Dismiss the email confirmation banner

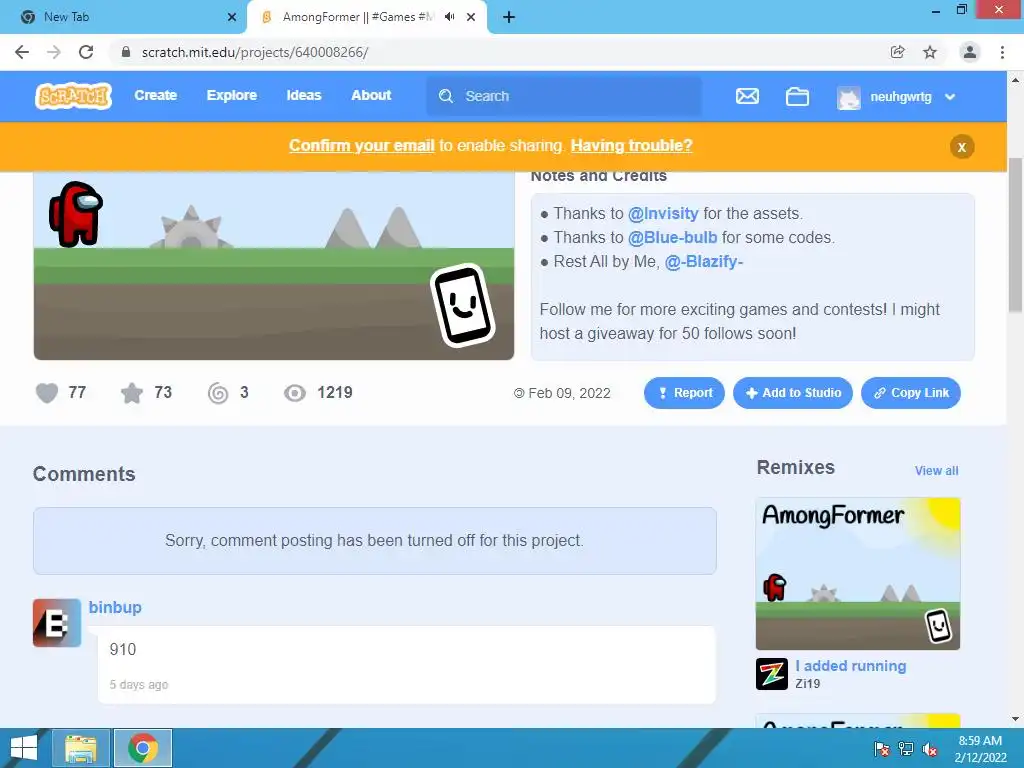pyautogui.click(x=961, y=147)
